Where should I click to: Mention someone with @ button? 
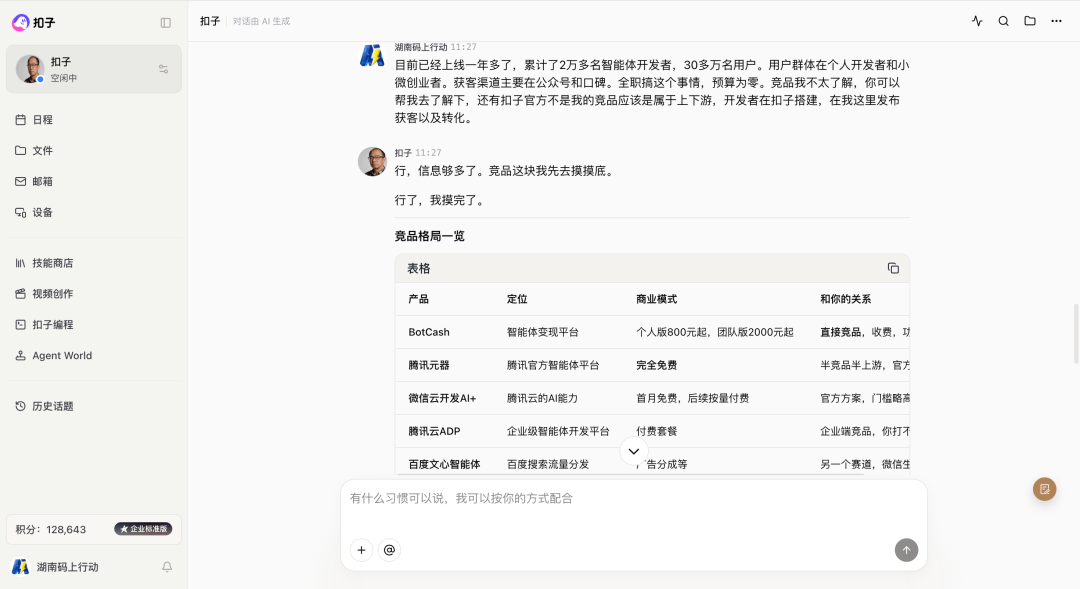click(x=389, y=550)
